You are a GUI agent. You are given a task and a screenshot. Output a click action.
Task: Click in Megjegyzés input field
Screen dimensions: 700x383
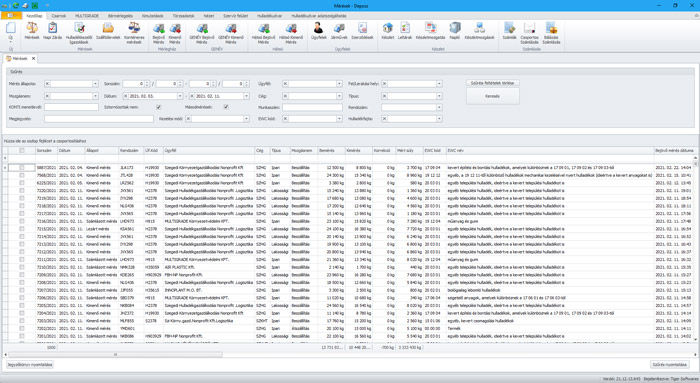(x=99, y=119)
